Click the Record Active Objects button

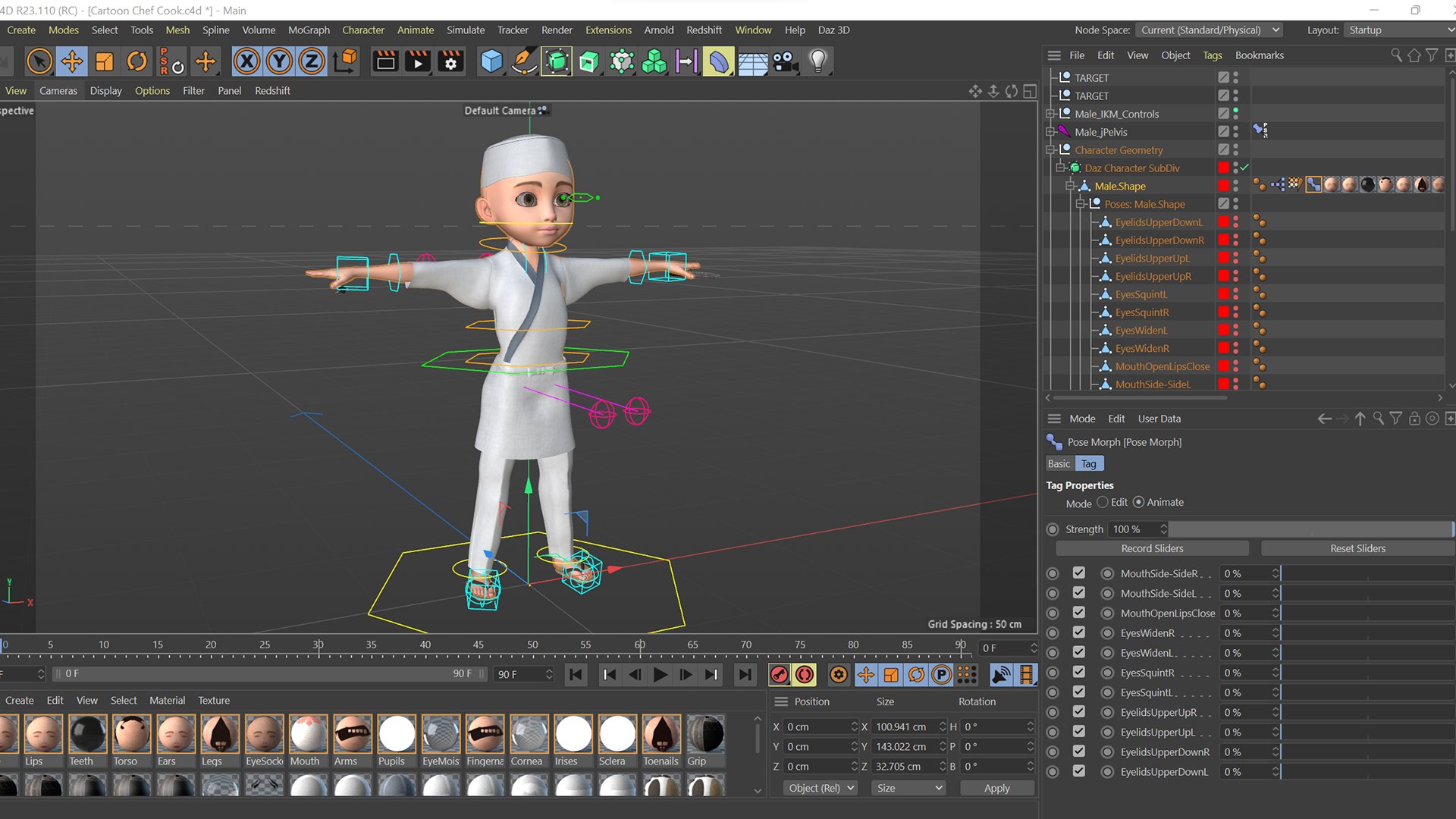pos(779,674)
